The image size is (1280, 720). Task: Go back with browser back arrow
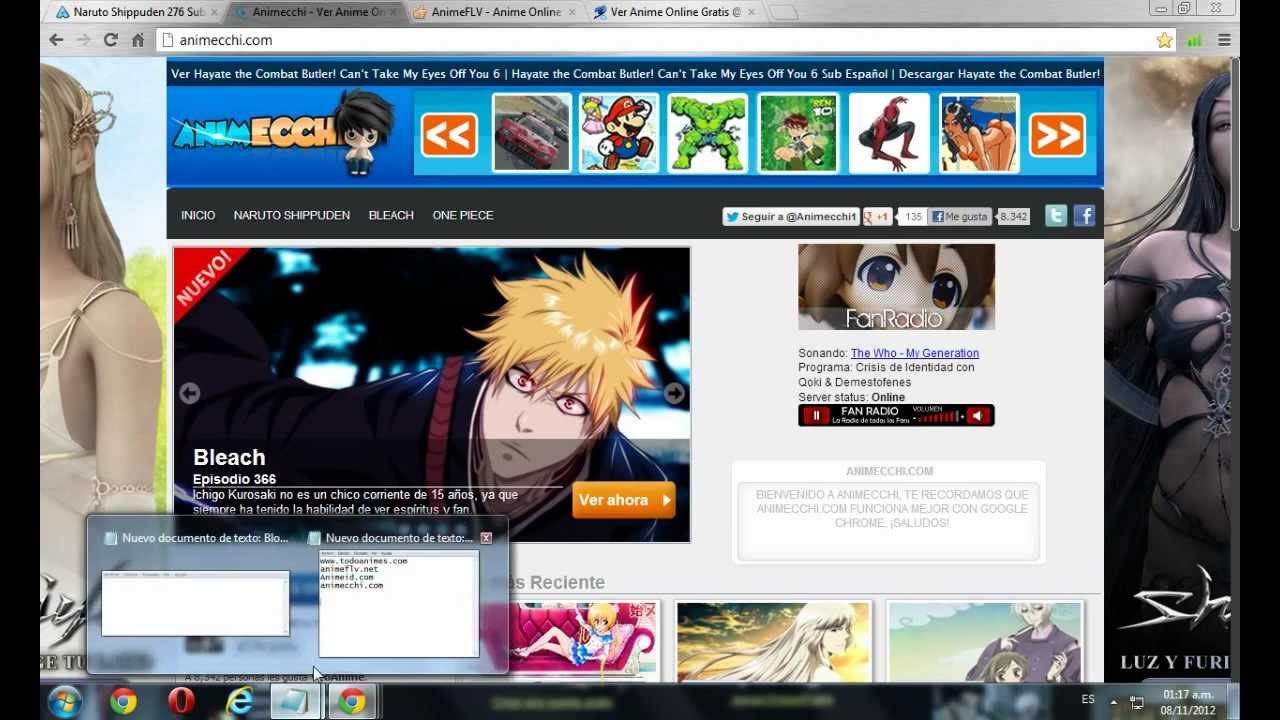pos(56,40)
